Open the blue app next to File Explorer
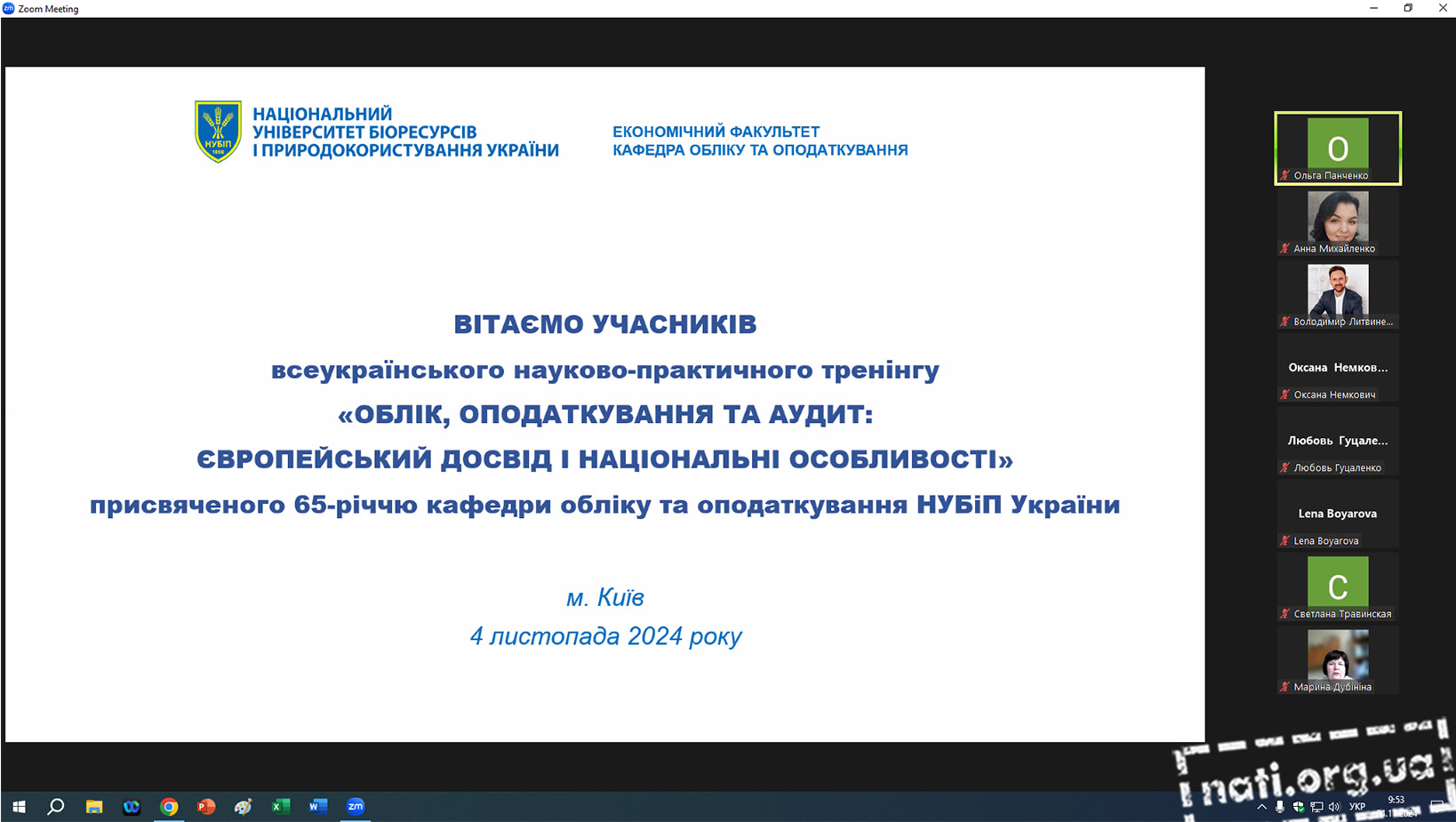This screenshot has height=822, width=1456. pos(132,807)
